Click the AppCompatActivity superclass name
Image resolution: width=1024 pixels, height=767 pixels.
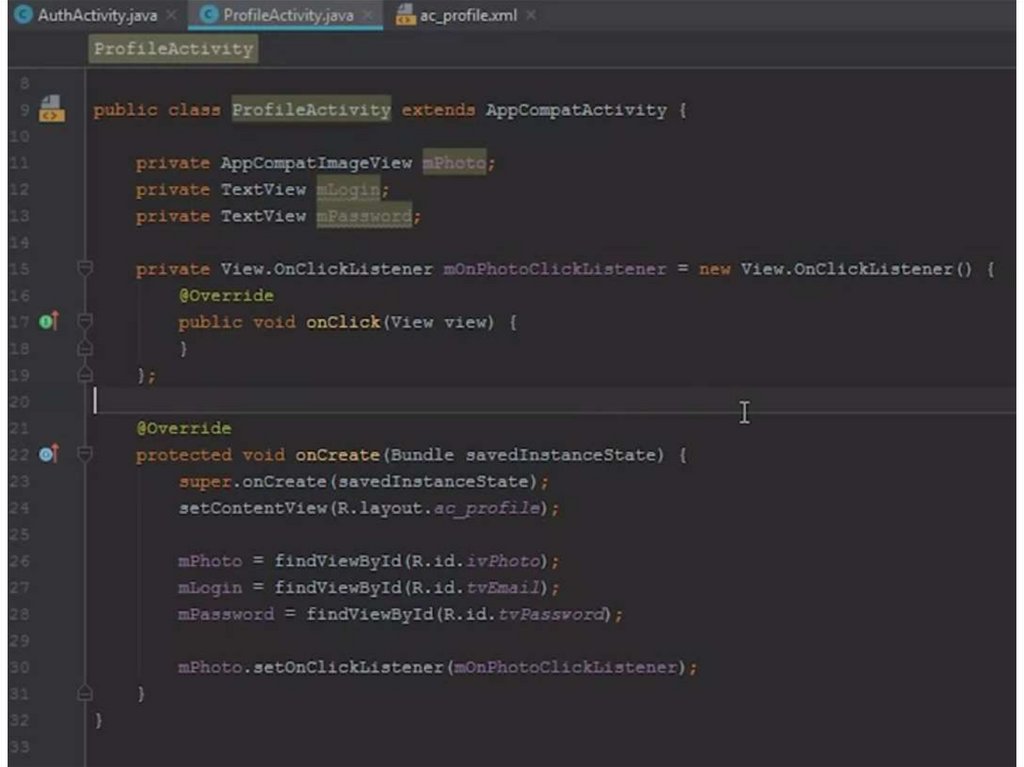pos(575,110)
